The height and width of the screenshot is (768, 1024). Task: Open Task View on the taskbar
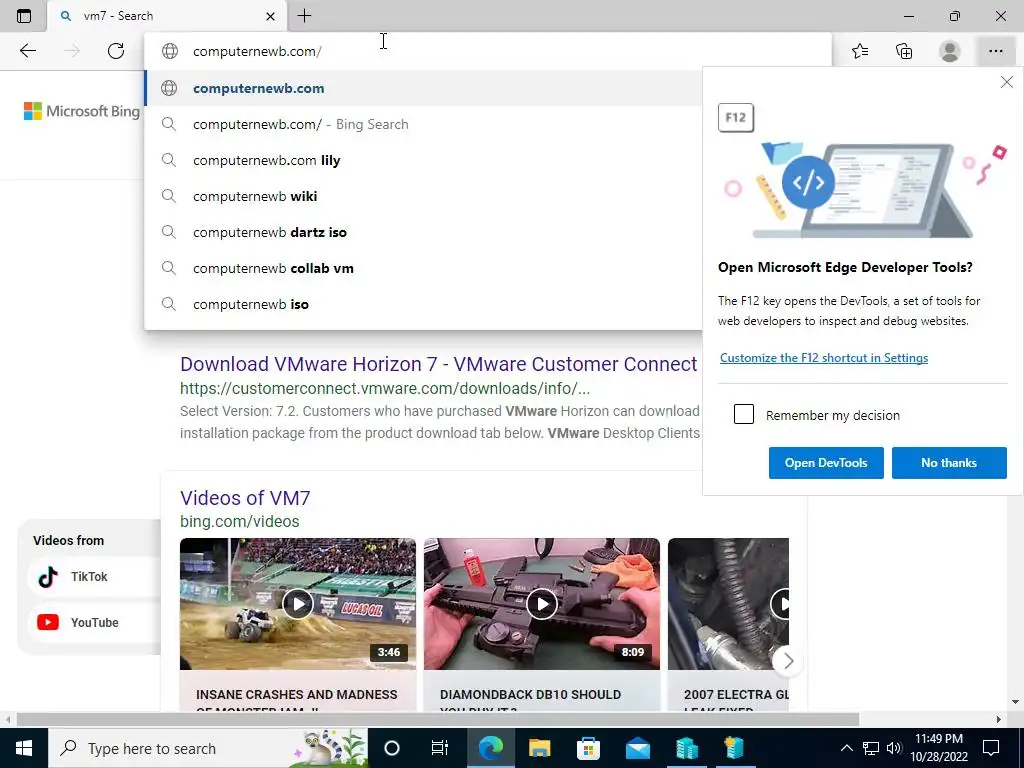tap(440, 748)
